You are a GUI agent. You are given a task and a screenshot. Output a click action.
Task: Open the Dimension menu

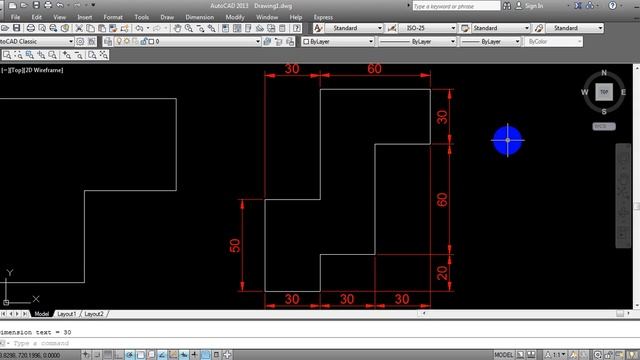tap(200, 17)
